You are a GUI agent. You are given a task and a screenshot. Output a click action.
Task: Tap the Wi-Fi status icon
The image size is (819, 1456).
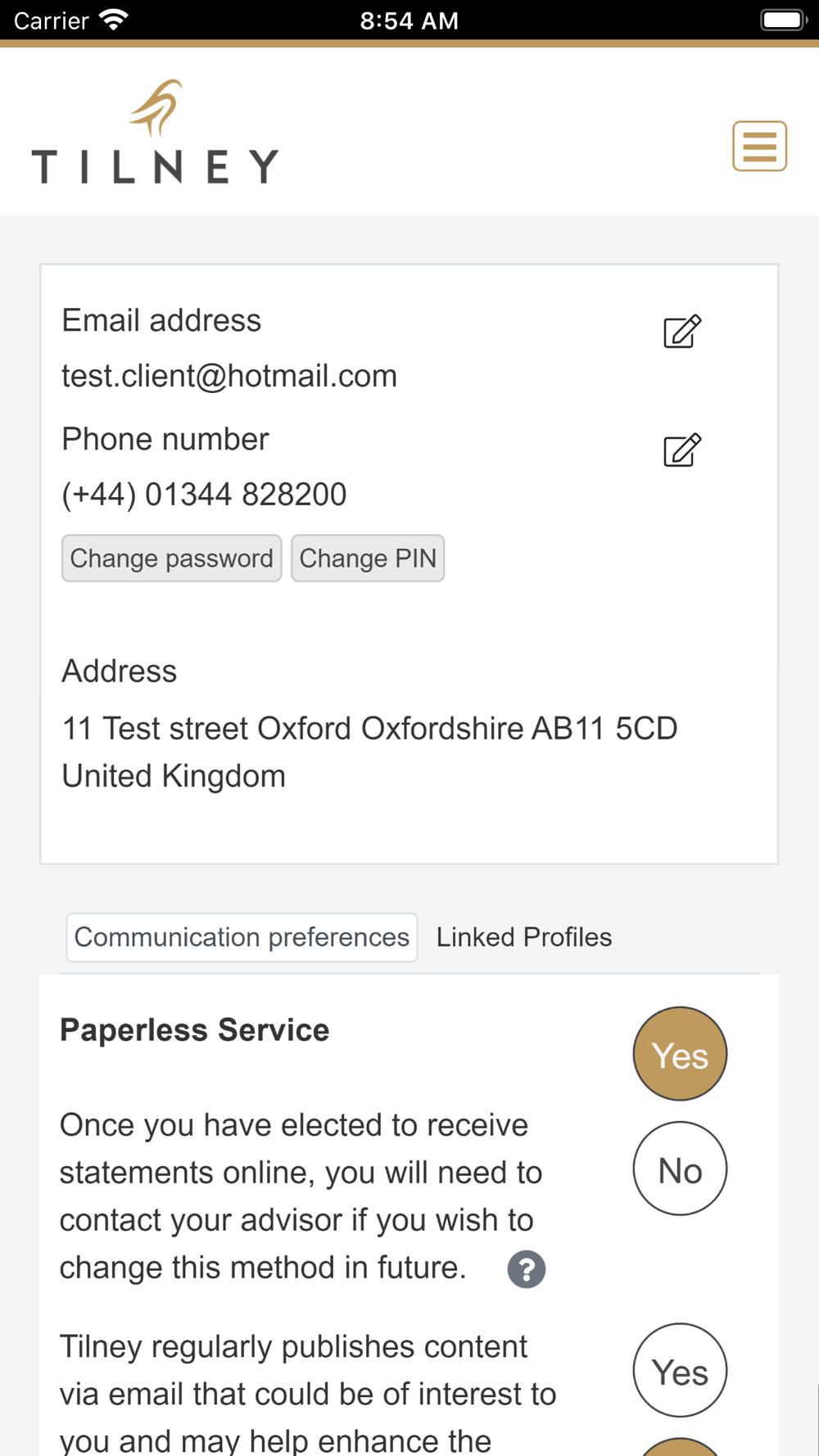click(x=114, y=20)
